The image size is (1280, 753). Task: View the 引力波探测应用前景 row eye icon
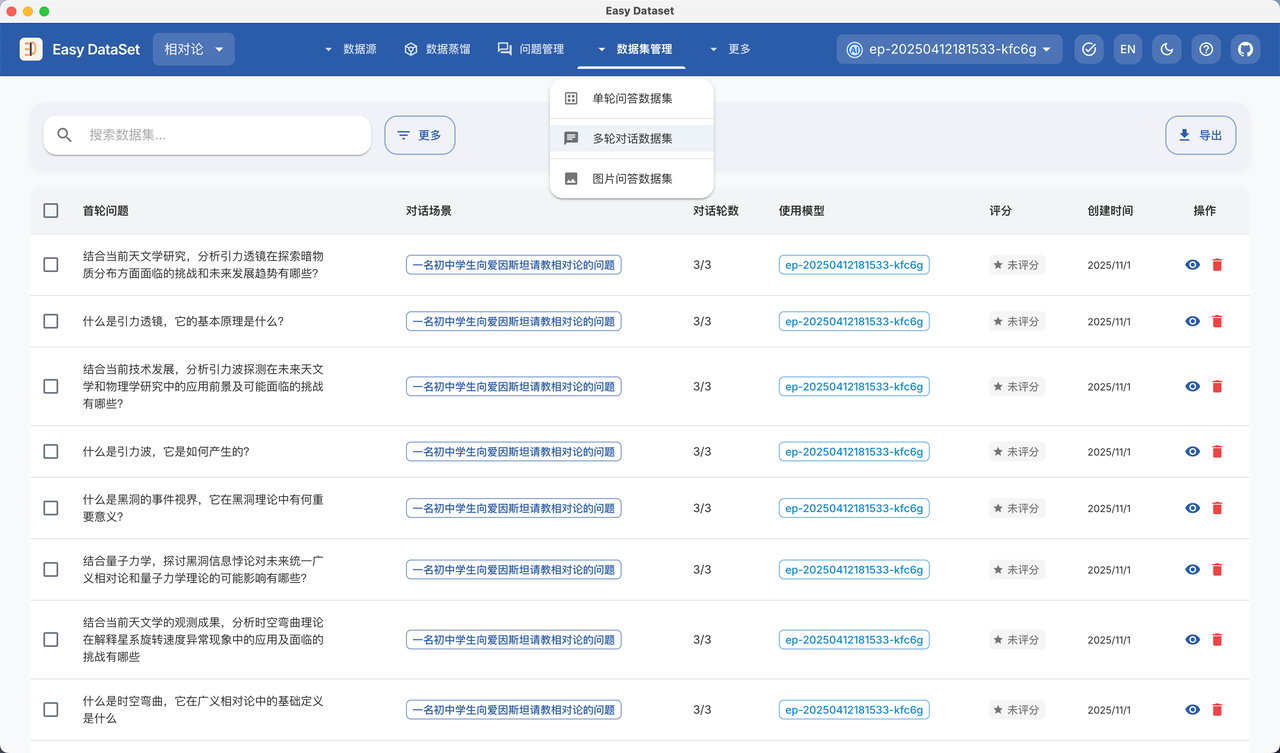pos(1192,386)
